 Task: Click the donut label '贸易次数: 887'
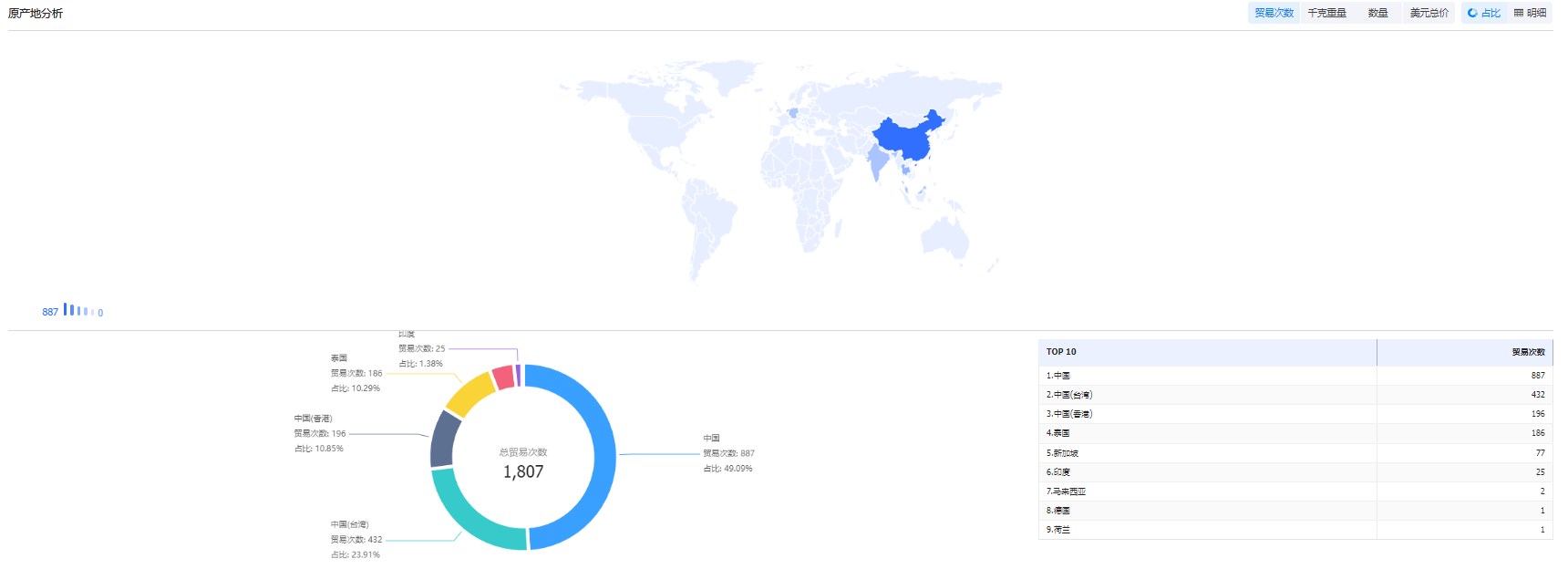click(x=728, y=453)
